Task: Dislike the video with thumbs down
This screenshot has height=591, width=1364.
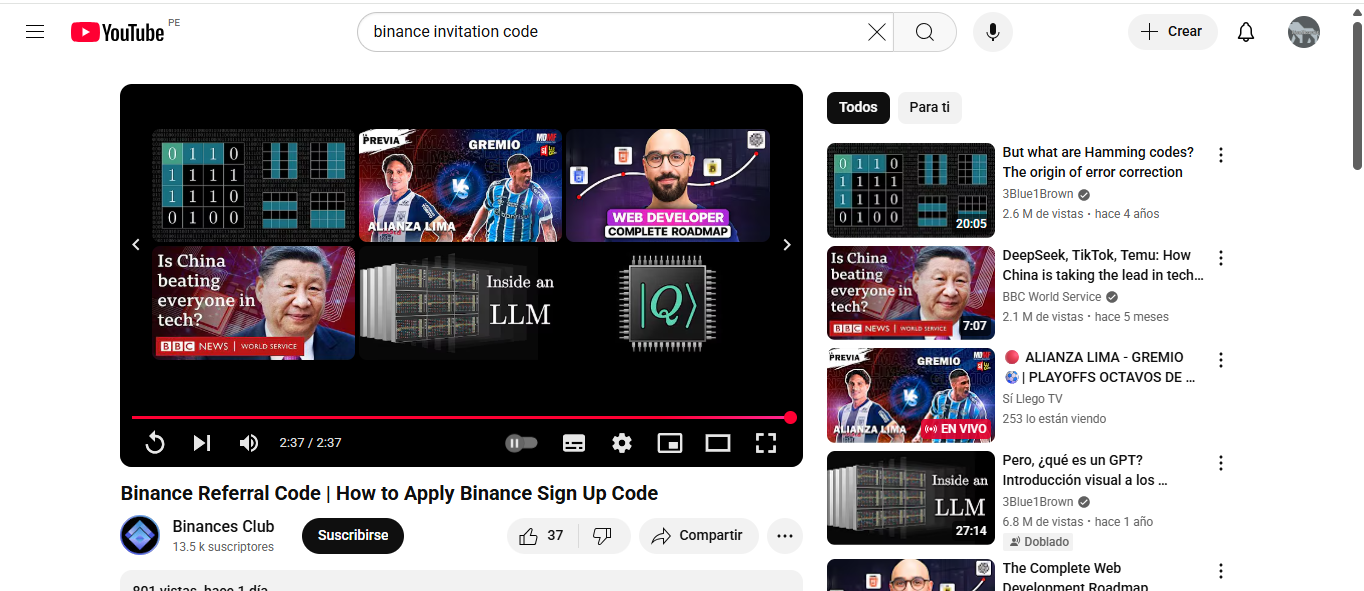Action: click(603, 536)
